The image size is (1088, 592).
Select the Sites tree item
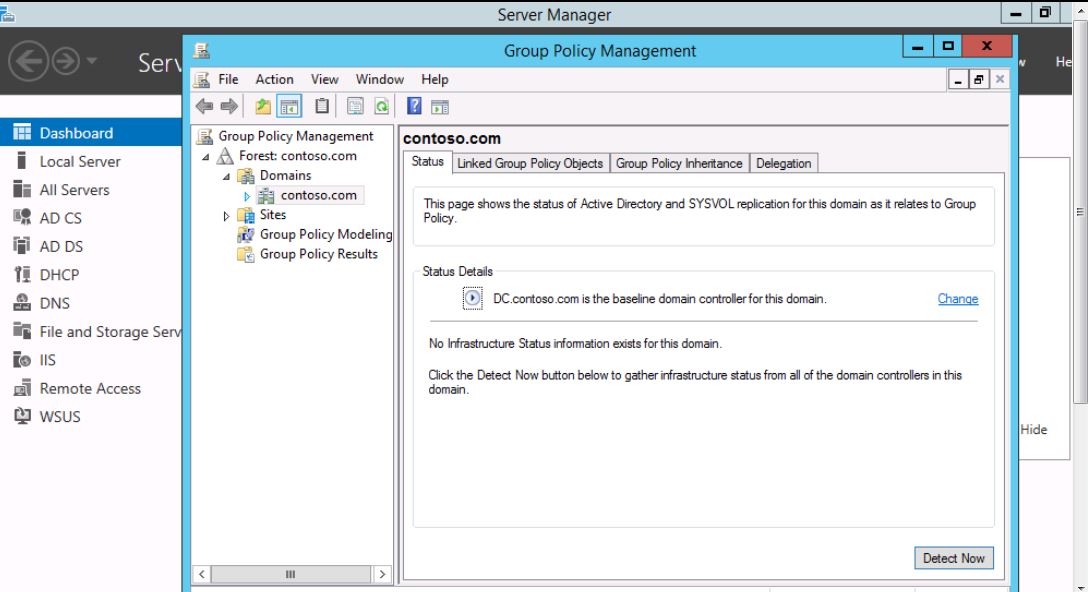[x=273, y=214]
